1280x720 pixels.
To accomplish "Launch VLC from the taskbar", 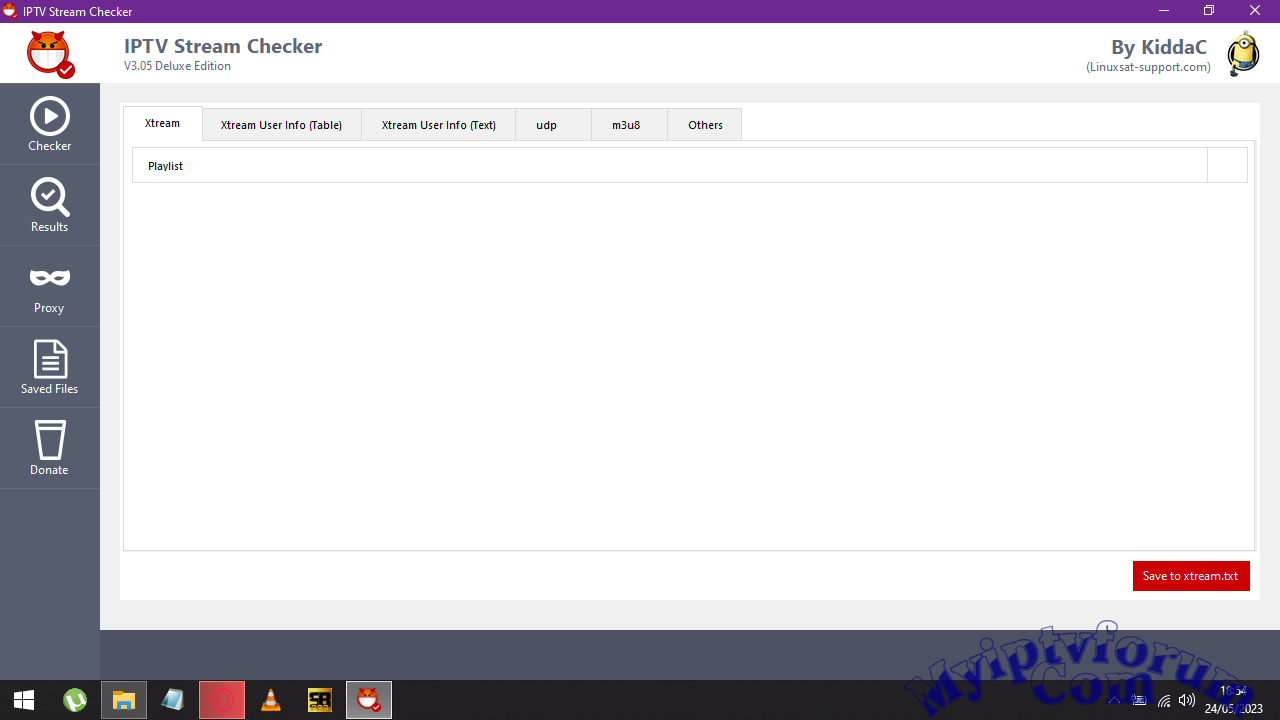I will pyautogui.click(x=270, y=699).
